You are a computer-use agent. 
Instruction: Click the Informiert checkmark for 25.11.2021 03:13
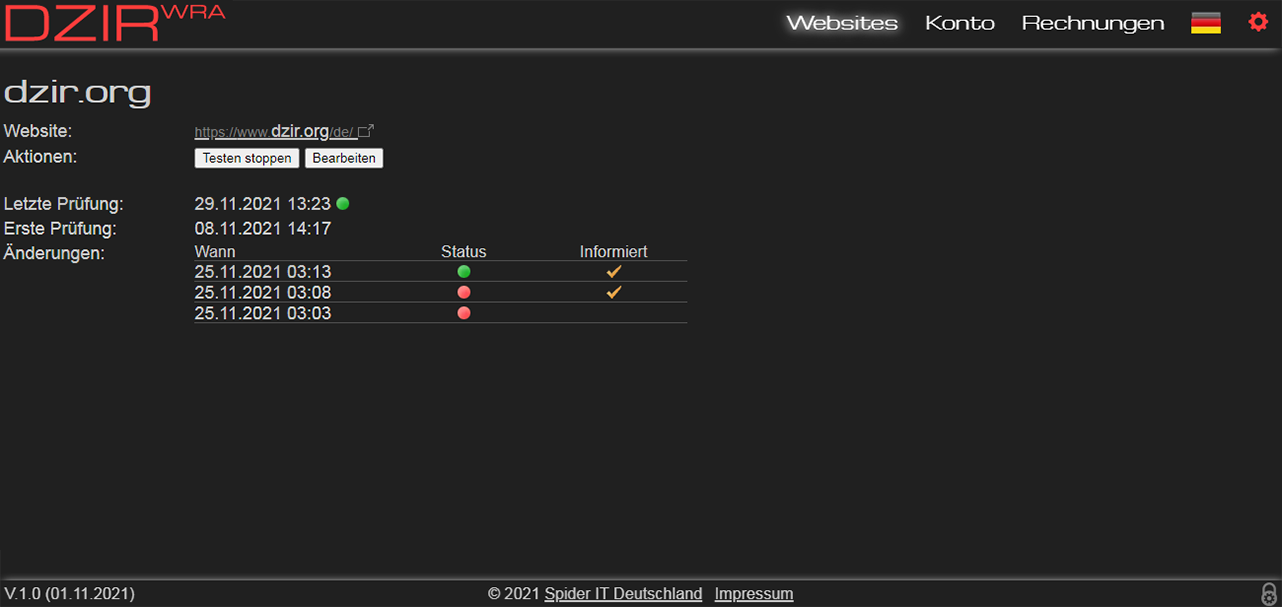click(x=614, y=271)
